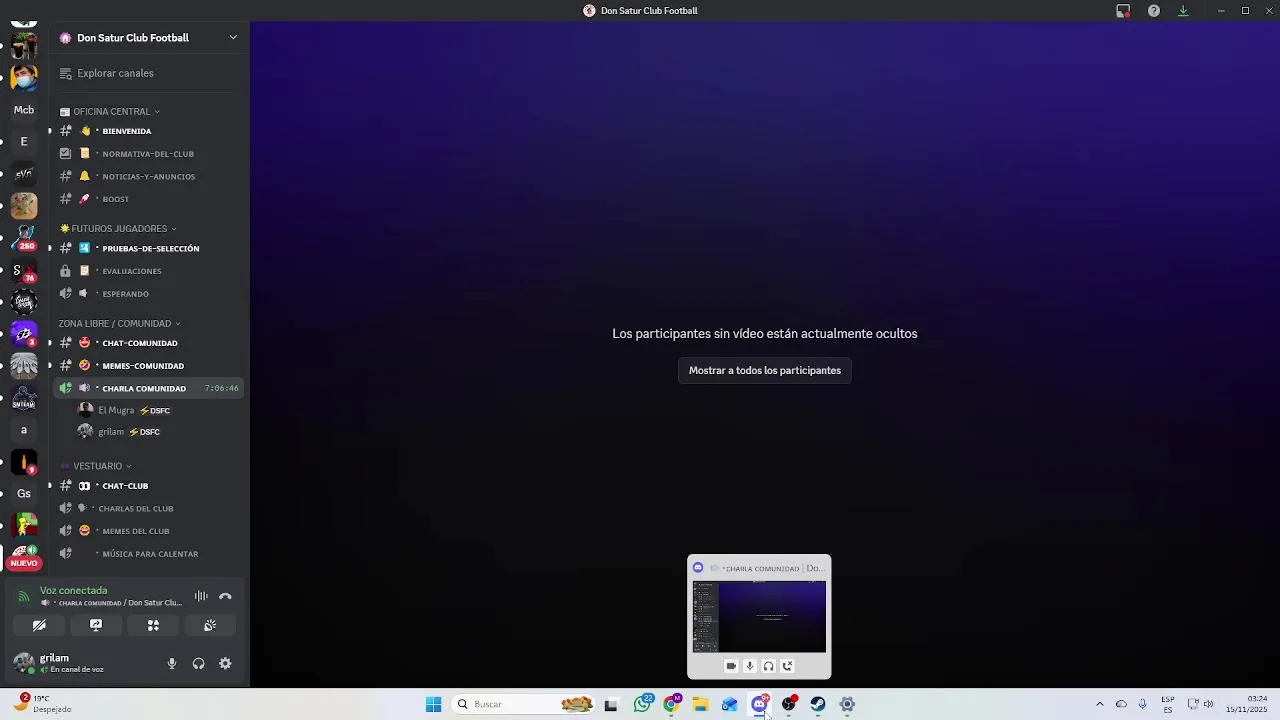Disconnect from voice with the hang-up icon
Image resolution: width=1280 pixels, height=720 pixels.
pos(225,596)
